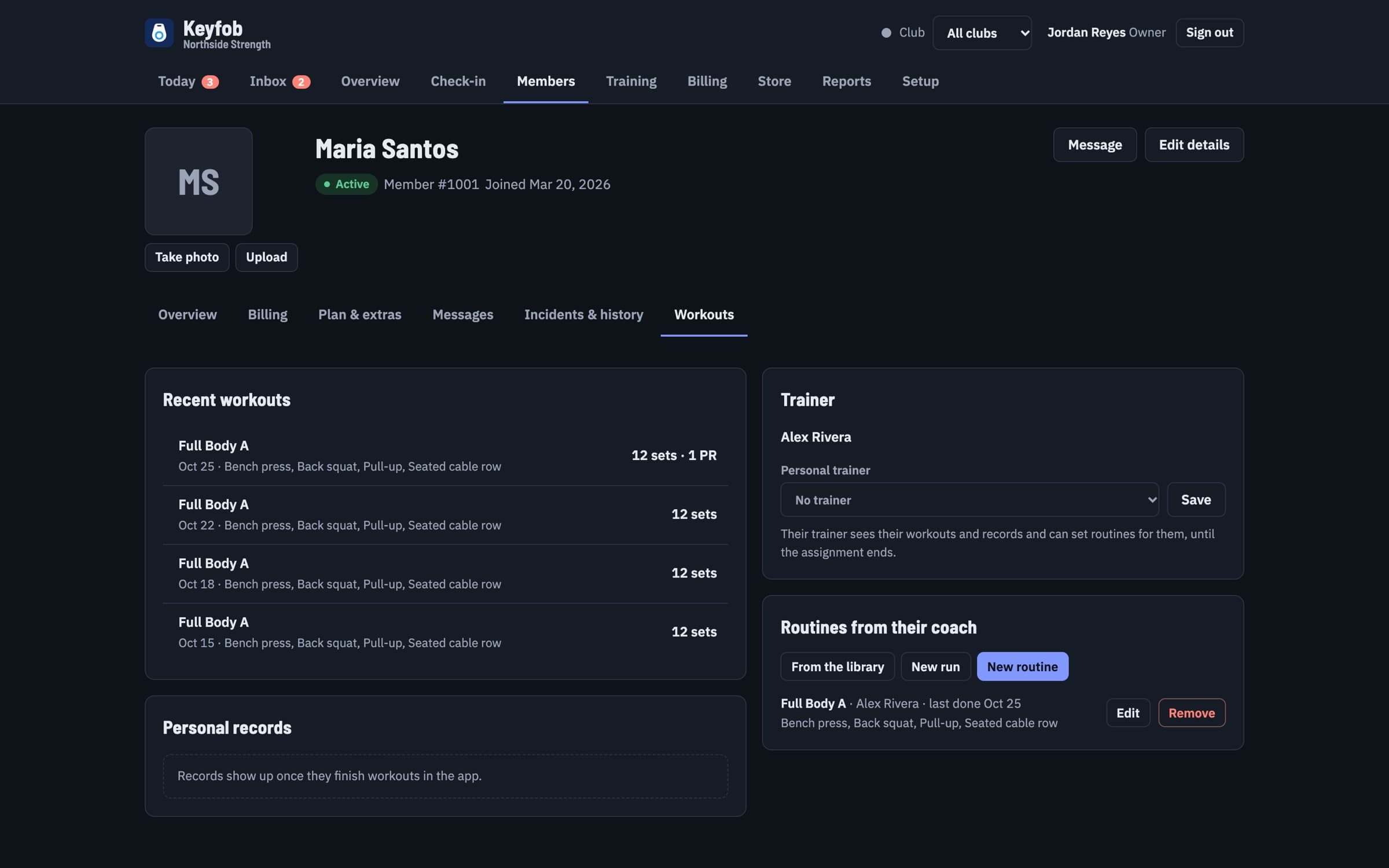Image resolution: width=1389 pixels, height=868 pixels.
Task: Go to the top Billing nav item
Action: (707, 81)
